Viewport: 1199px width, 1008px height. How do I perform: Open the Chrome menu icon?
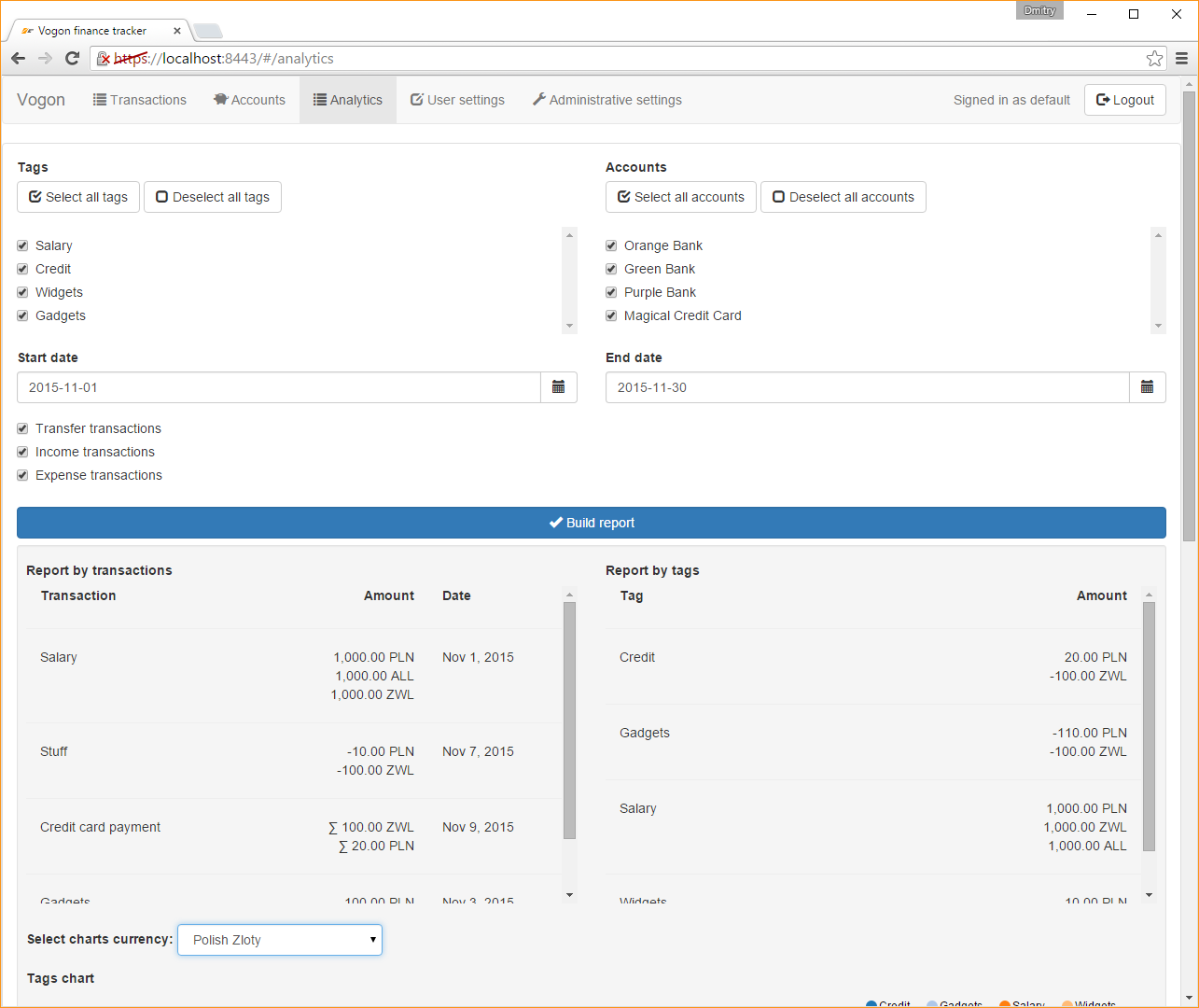pyautogui.click(x=1181, y=58)
